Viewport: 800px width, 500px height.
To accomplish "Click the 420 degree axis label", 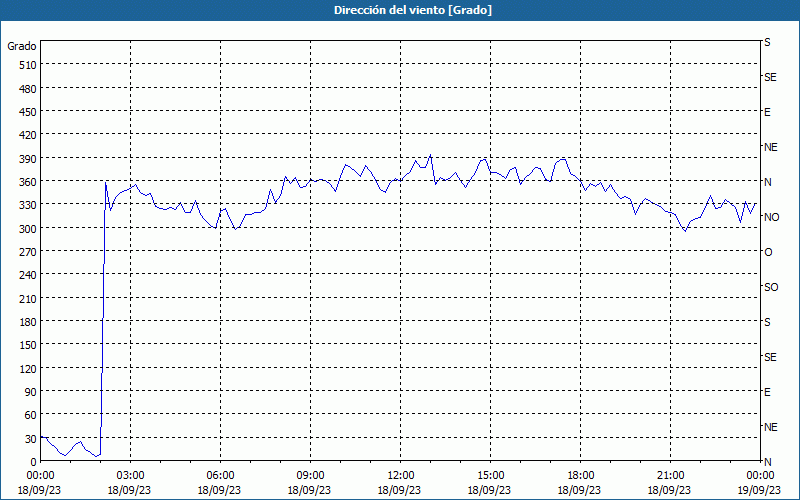I will [x=28, y=135].
